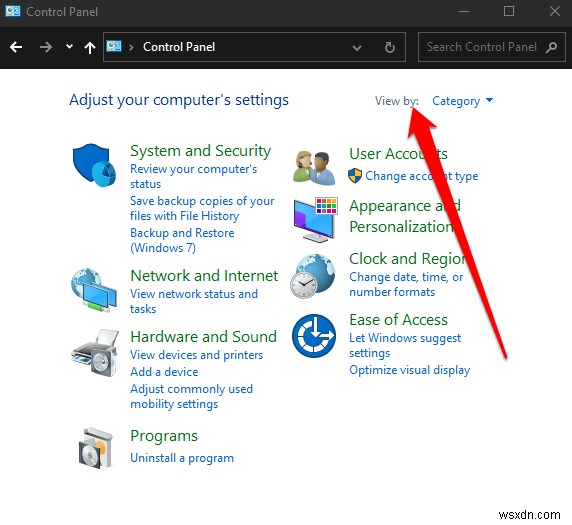Open the Hardware and Sound printer icon
Screen dimensions: 572x525
point(95,353)
